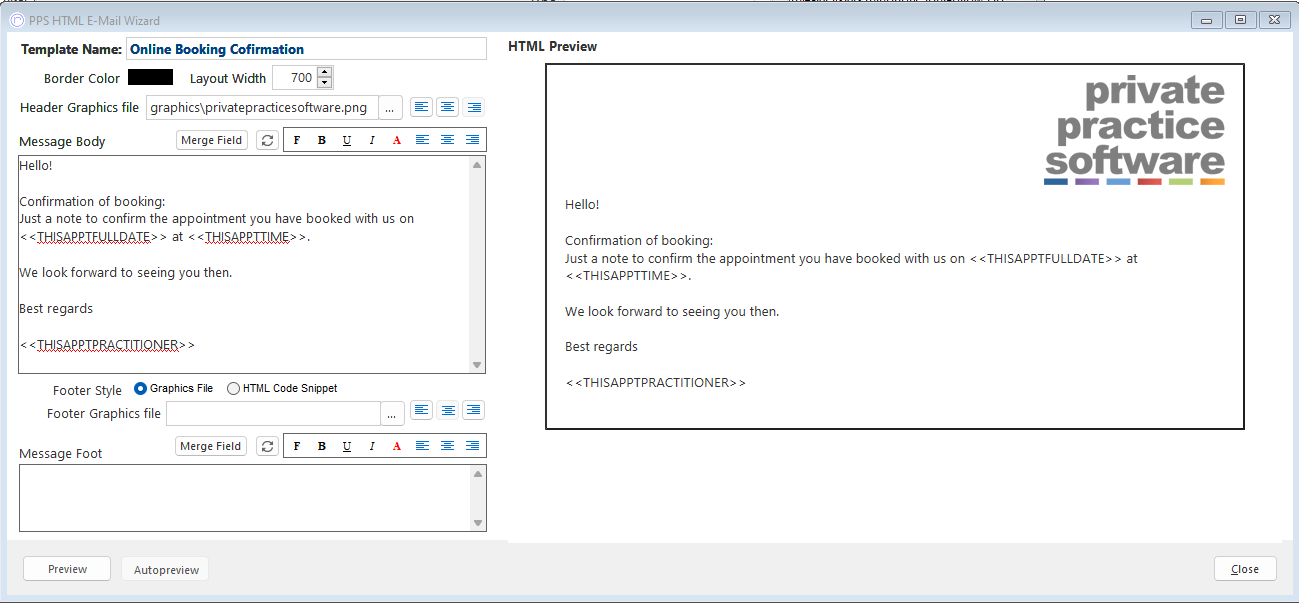The height and width of the screenshot is (605, 1299).
Task: Decrease the Layout Width value
Action: coord(324,82)
